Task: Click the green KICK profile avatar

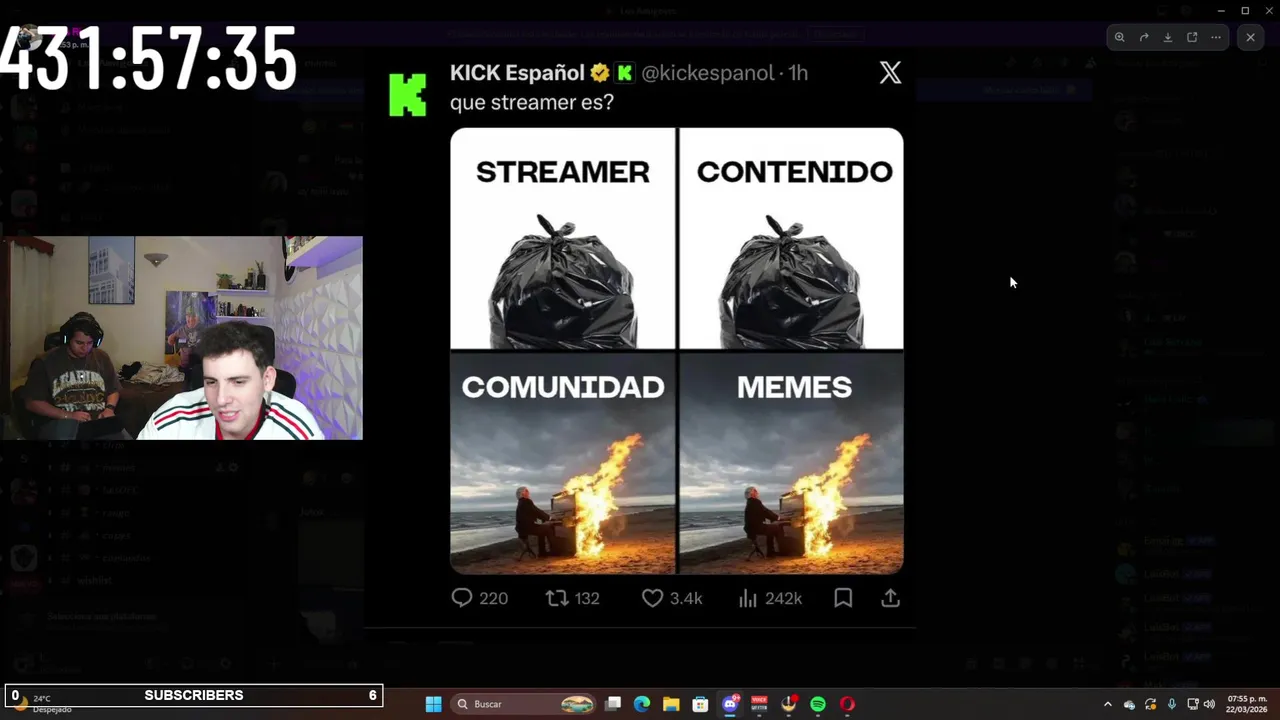Action: (x=408, y=94)
